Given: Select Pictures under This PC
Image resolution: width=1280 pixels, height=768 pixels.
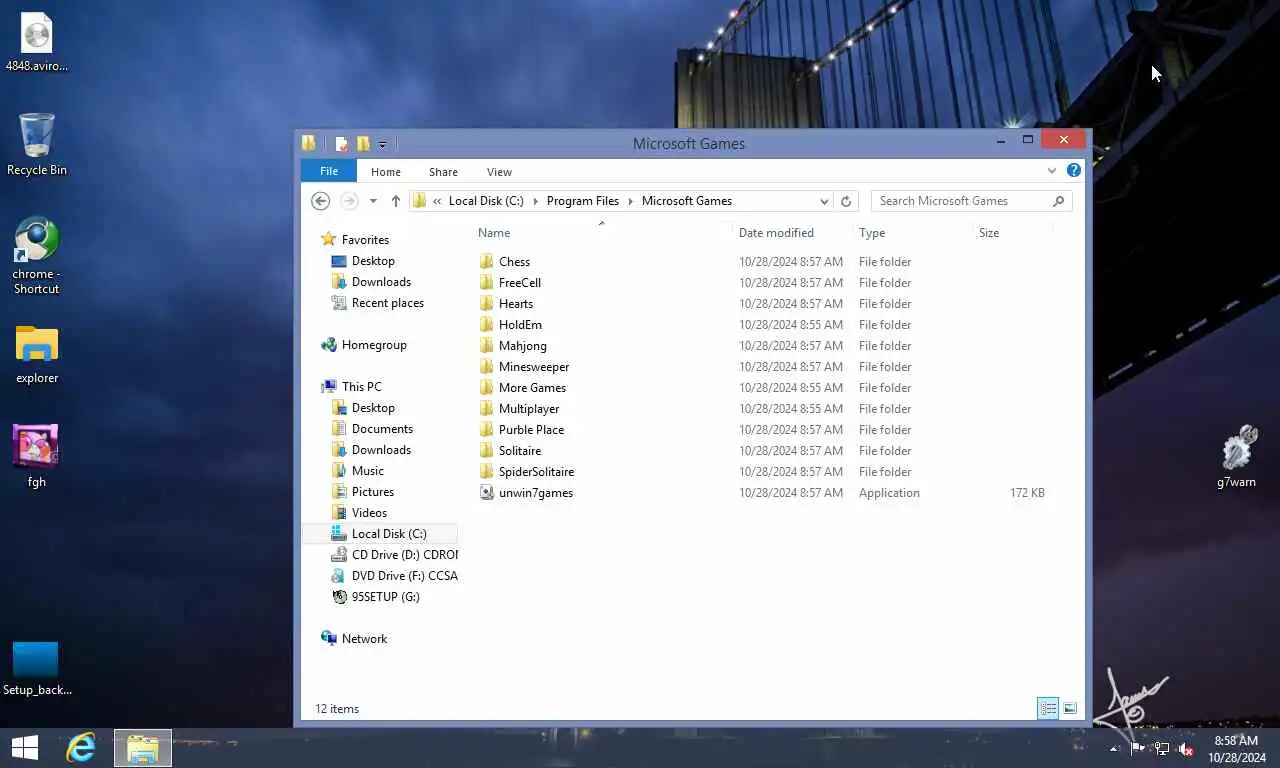Looking at the screenshot, I should click(x=372, y=492).
